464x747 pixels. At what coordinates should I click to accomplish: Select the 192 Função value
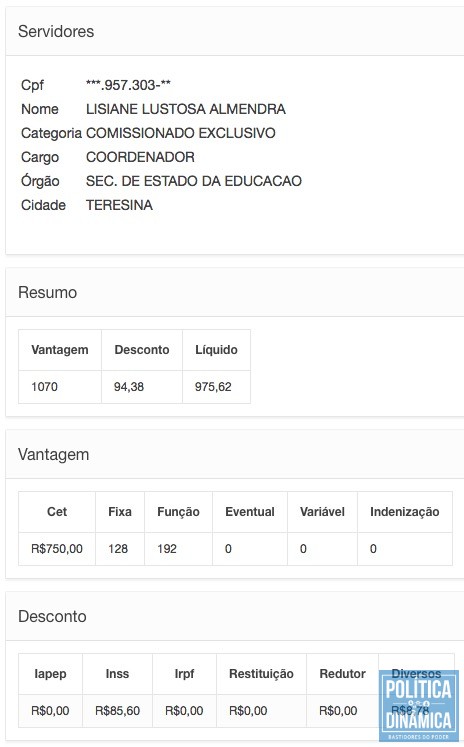tap(167, 549)
